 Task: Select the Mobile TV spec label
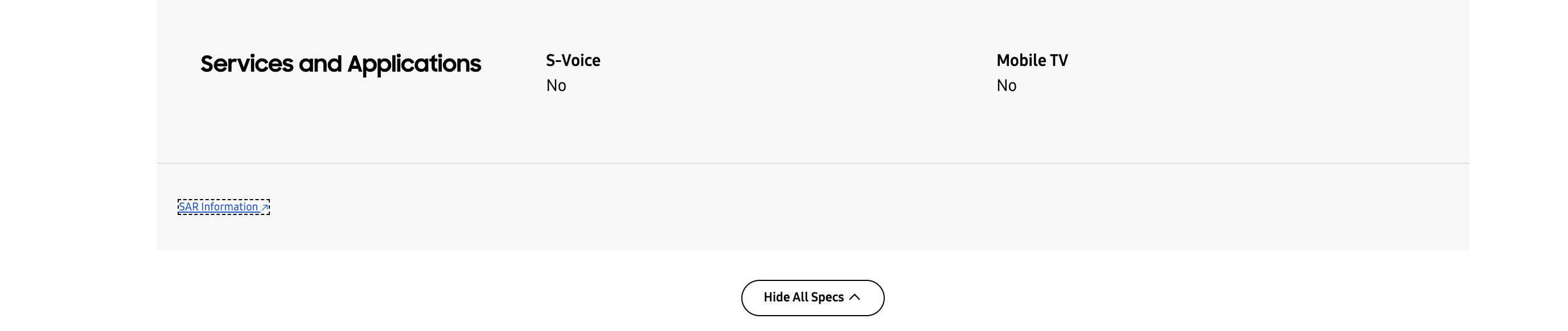pos(1032,60)
